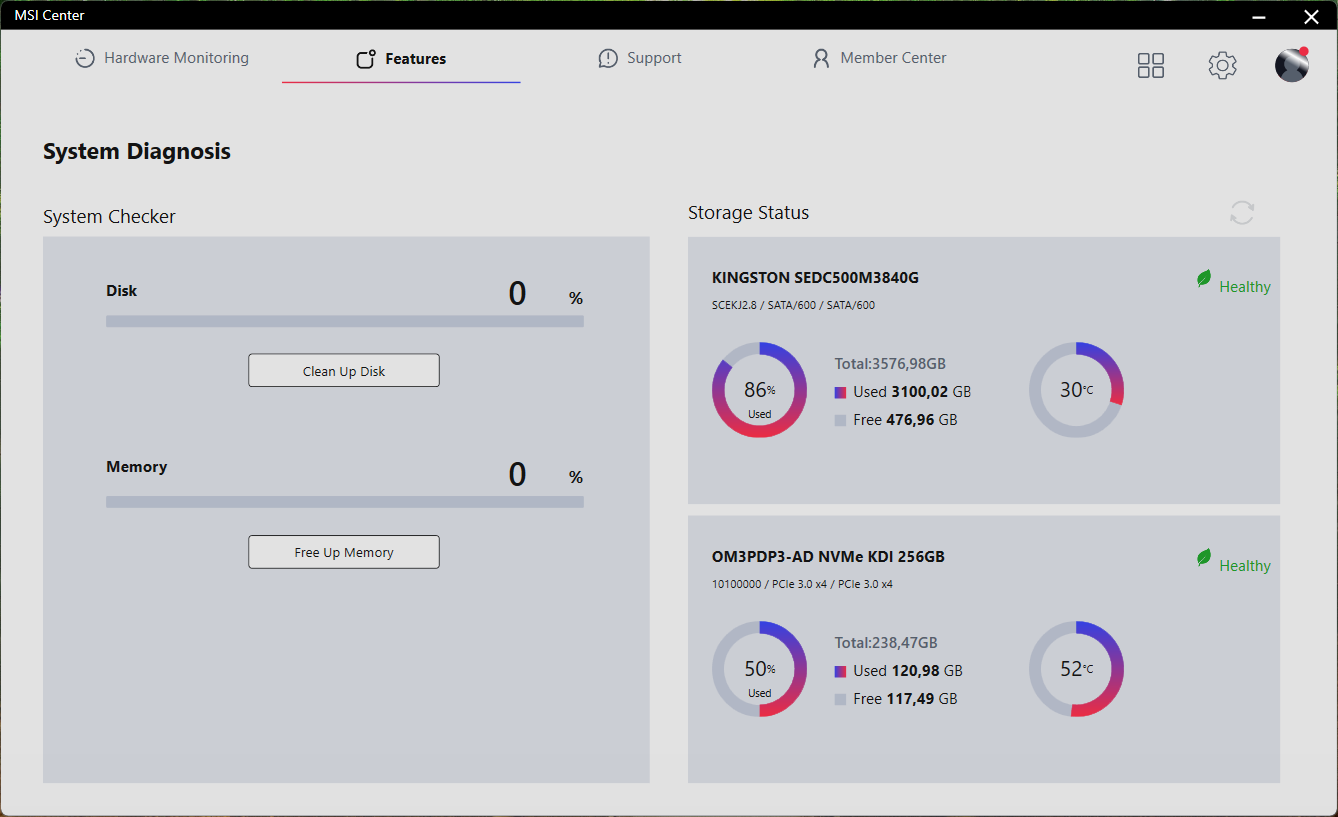The width and height of the screenshot is (1338, 817).
Task: Click the KINGSTON drive healthy leaf icon
Action: tap(1204, 279)
